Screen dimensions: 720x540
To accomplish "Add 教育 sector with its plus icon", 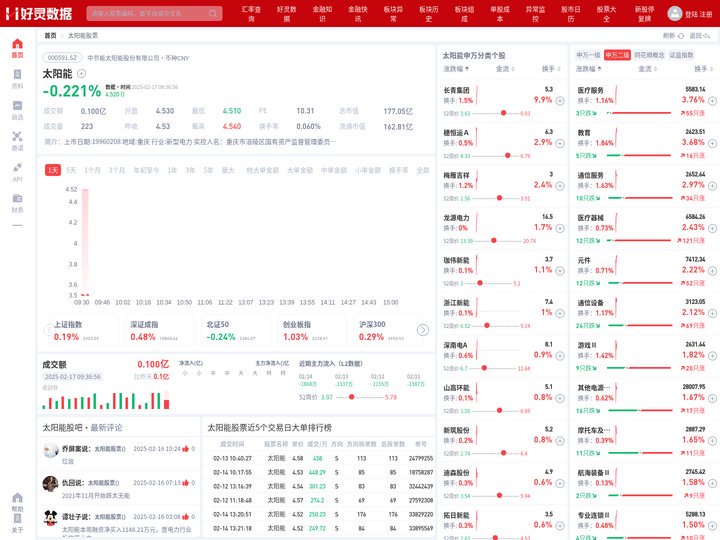I will coord(712,143).
